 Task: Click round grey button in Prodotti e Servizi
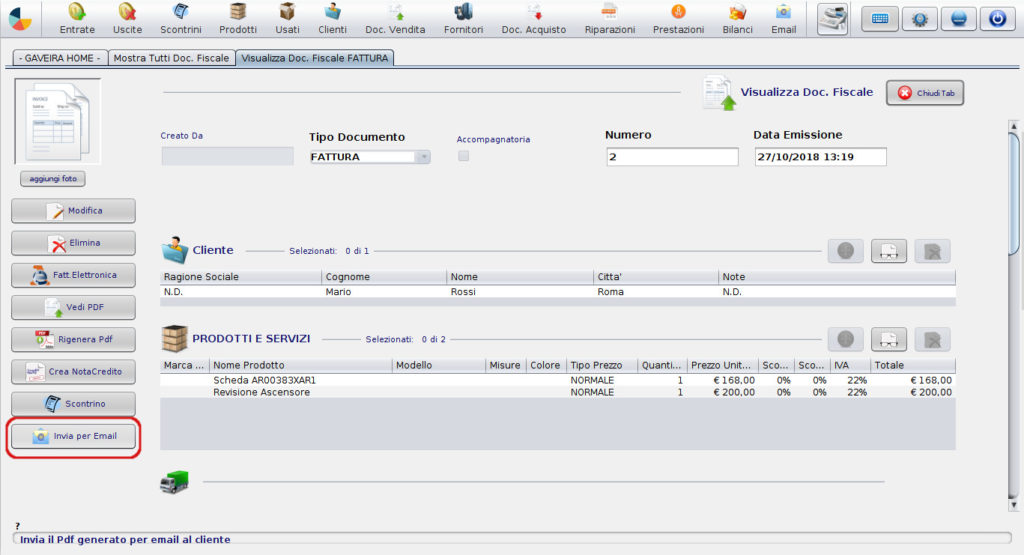pyautogui.click(x=846, y=340)
